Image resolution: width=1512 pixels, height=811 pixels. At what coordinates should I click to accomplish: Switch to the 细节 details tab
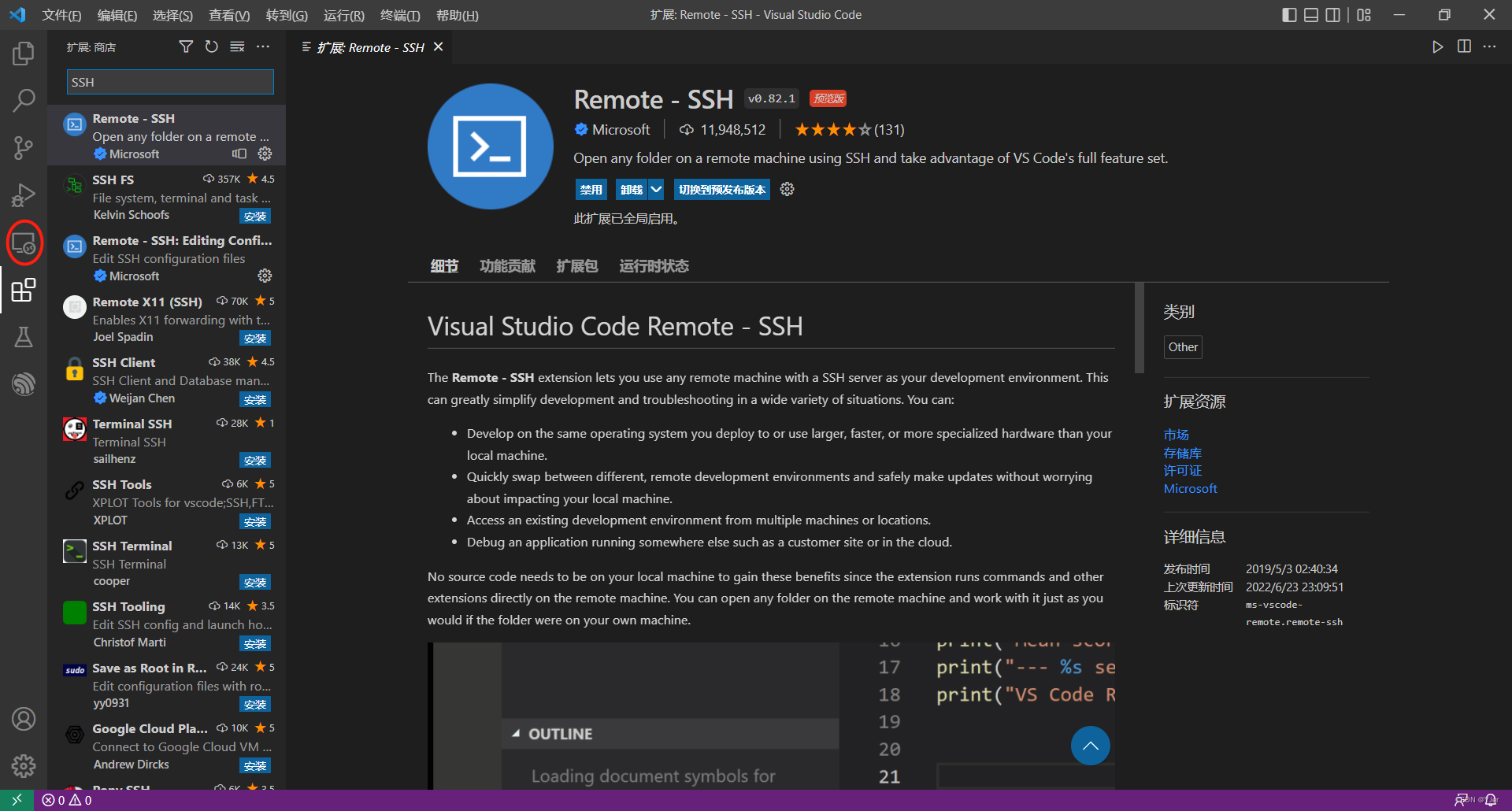coord(444,266)
